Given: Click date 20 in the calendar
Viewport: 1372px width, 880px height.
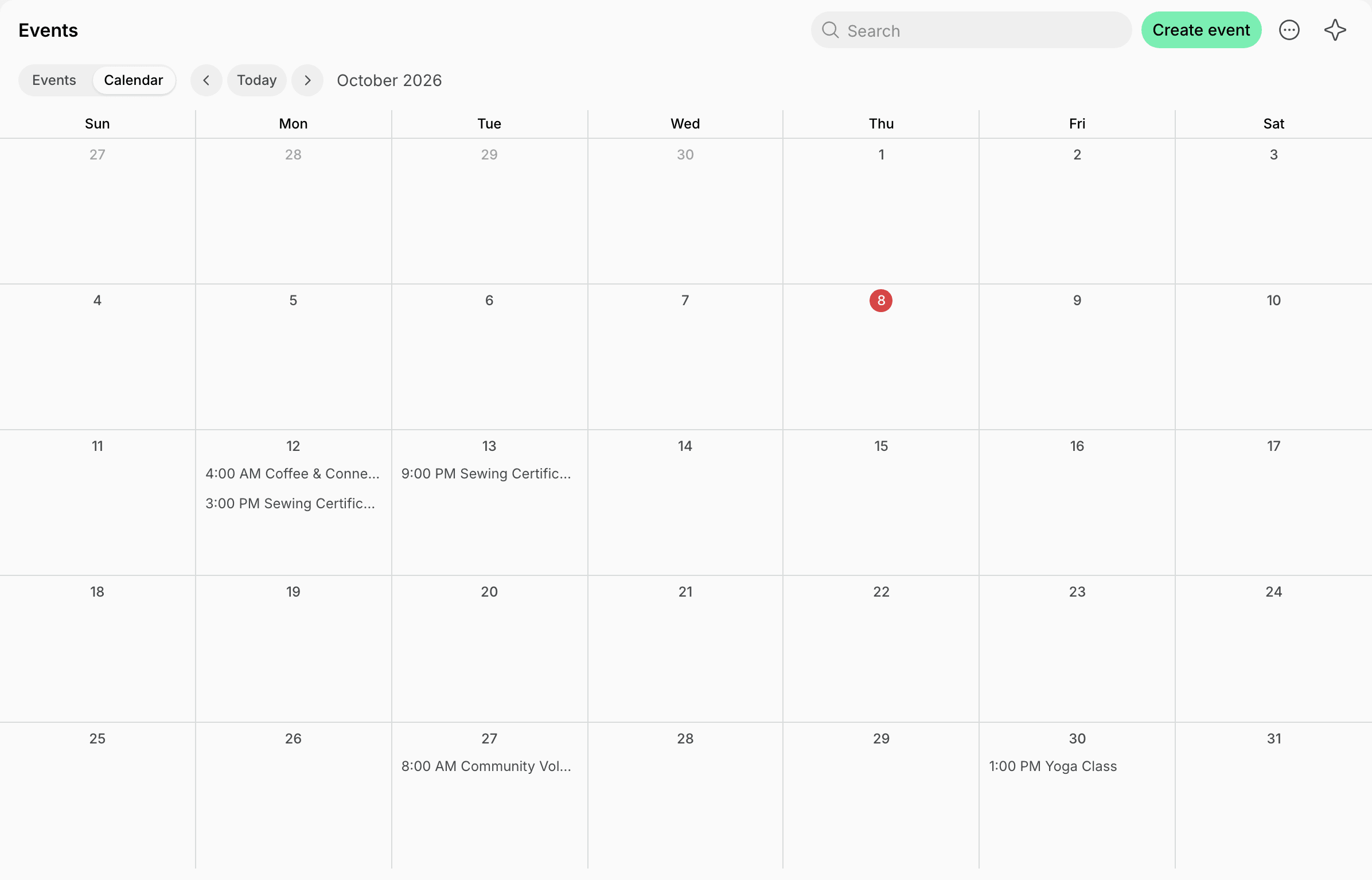Looking at the screenshot, I should [x=489, y=592].
